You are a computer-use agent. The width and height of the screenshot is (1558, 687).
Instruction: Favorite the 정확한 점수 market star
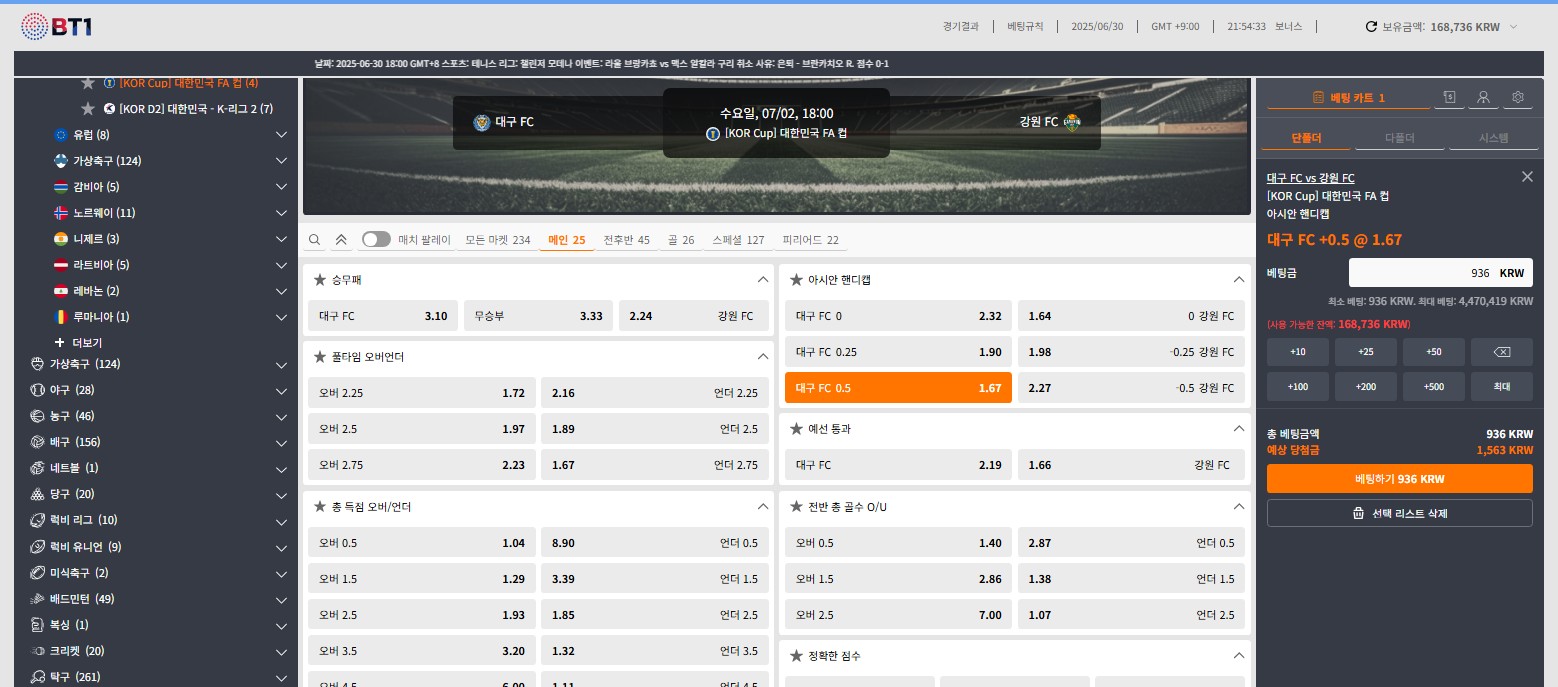point(797,656)
